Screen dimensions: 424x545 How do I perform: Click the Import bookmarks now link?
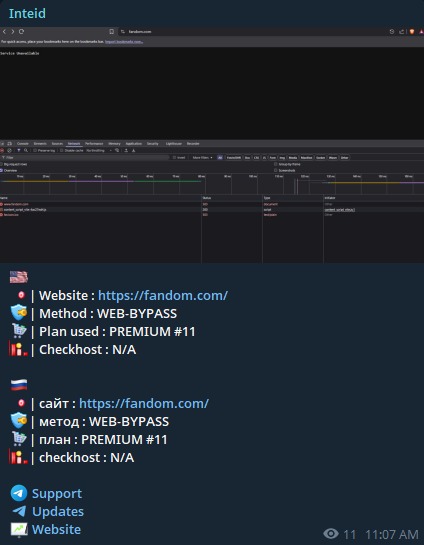pos(124,42)
